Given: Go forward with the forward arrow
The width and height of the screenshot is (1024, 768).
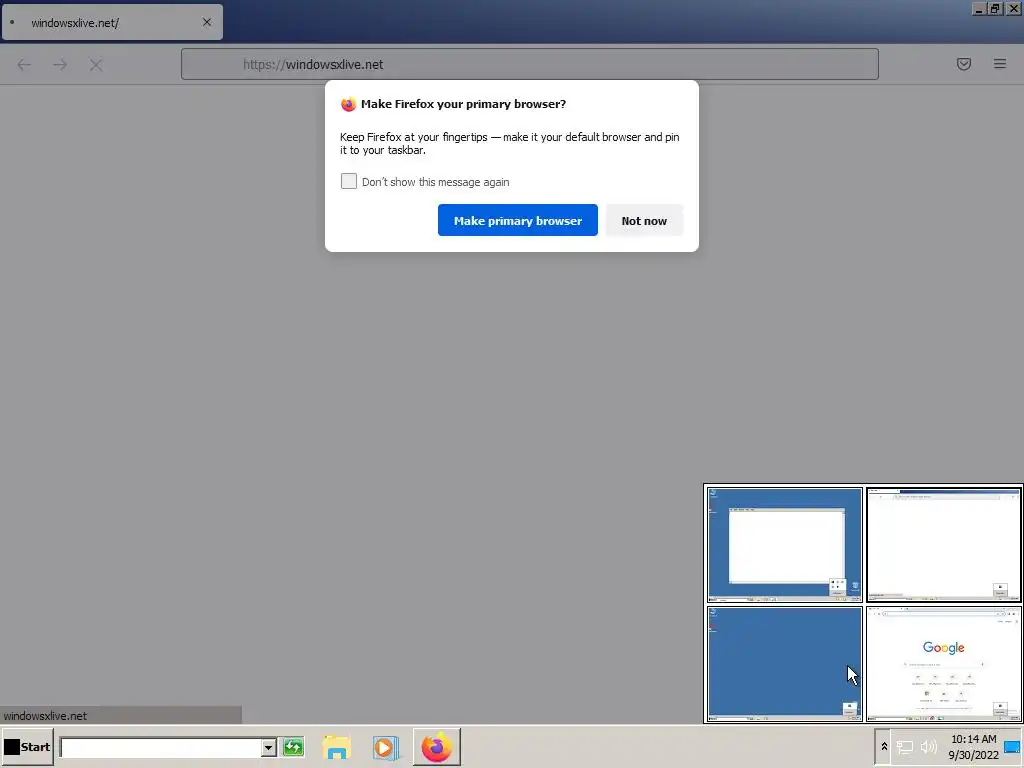Looking at the screenshot, I should 60,65.
